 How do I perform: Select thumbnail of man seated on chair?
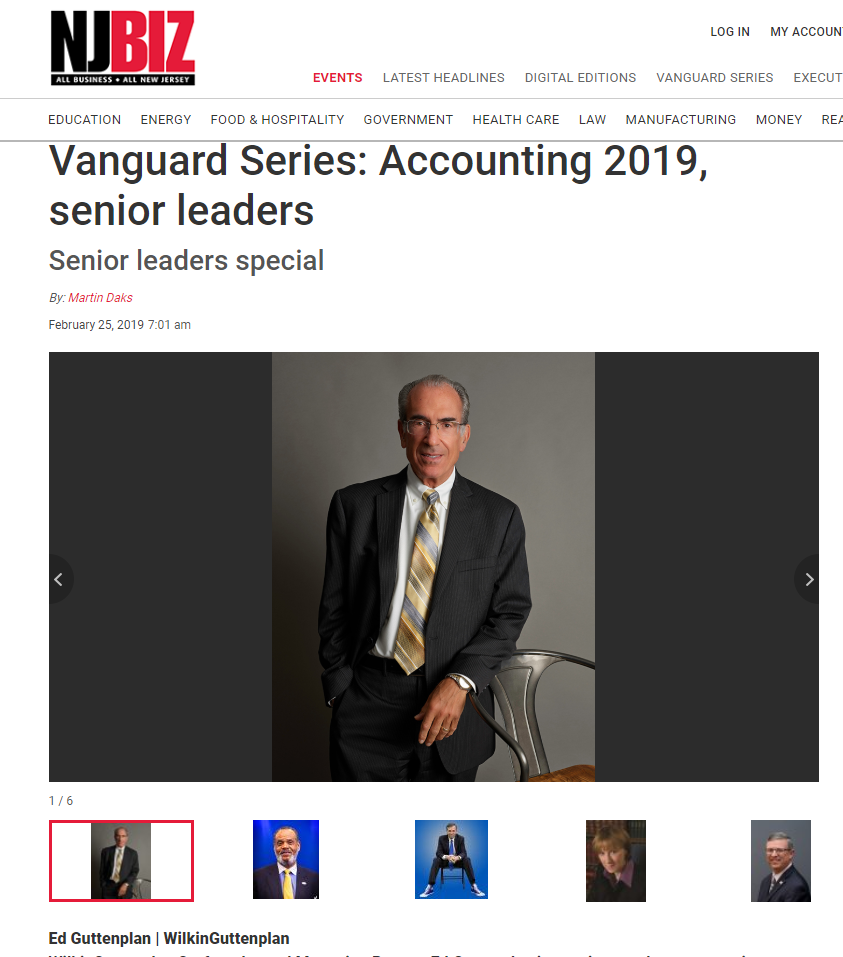[x=451, y=859]
